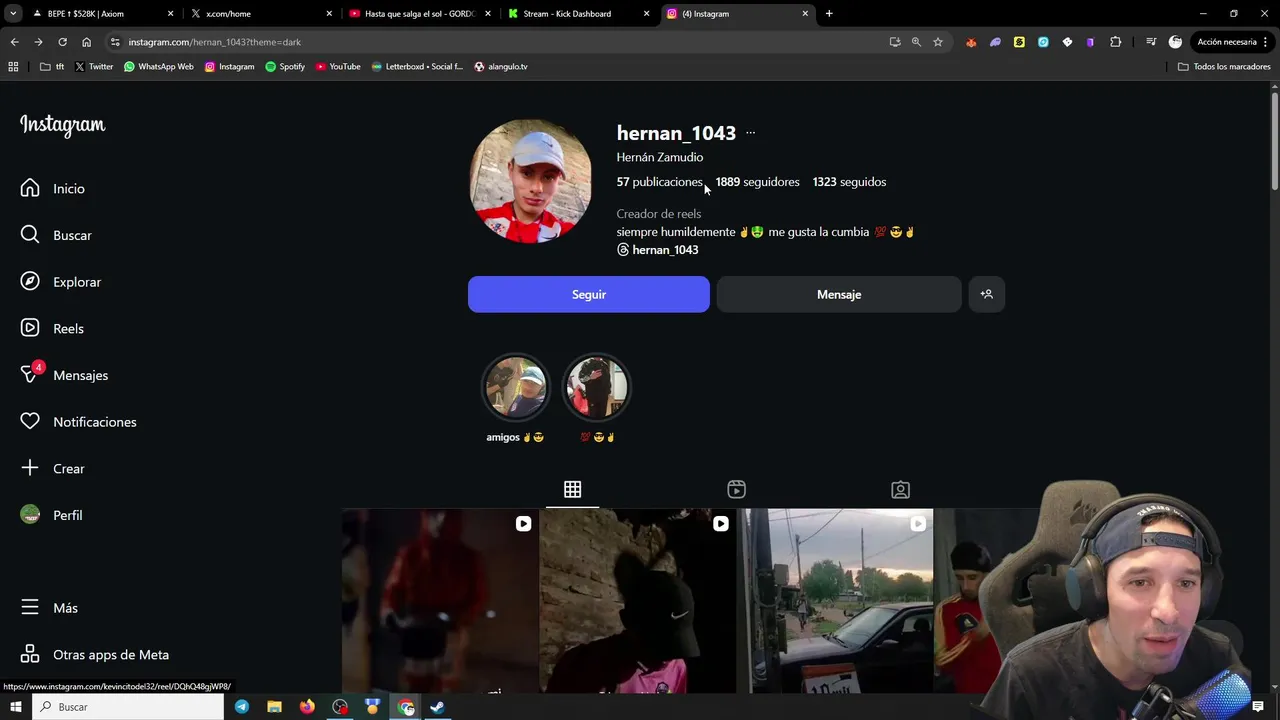Open media controls music icon
Image resolution: width=1280 pixels, height=720 pixels.
[x=1151, y=42]
